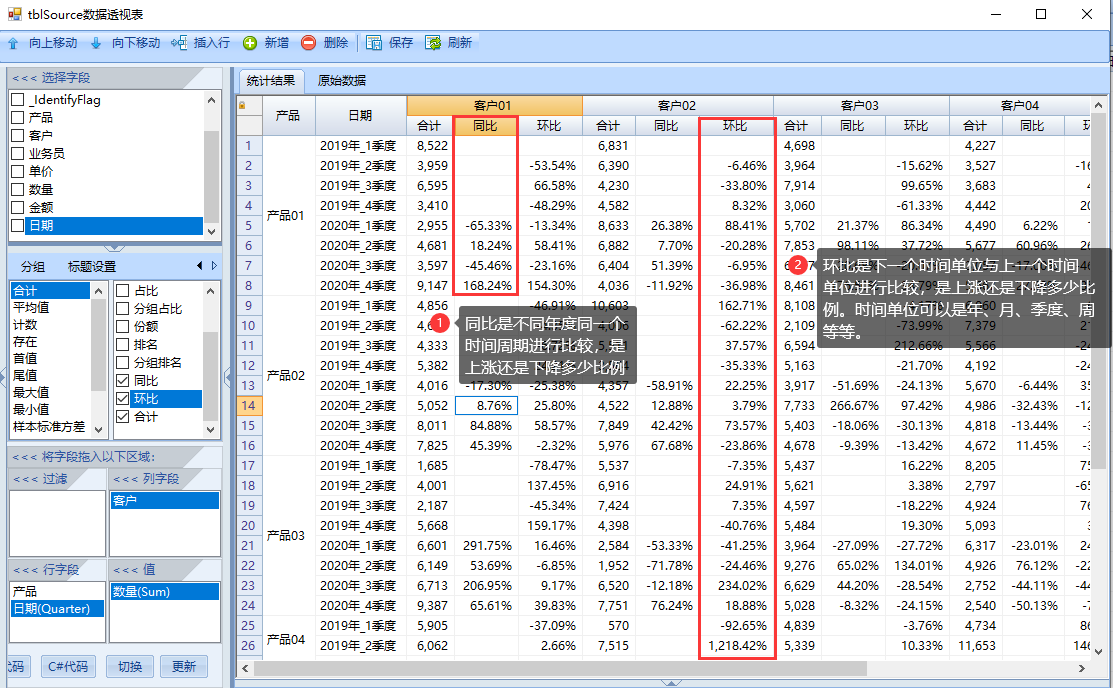Click the 向上移动 up-arrow icon

pos(13,43)
